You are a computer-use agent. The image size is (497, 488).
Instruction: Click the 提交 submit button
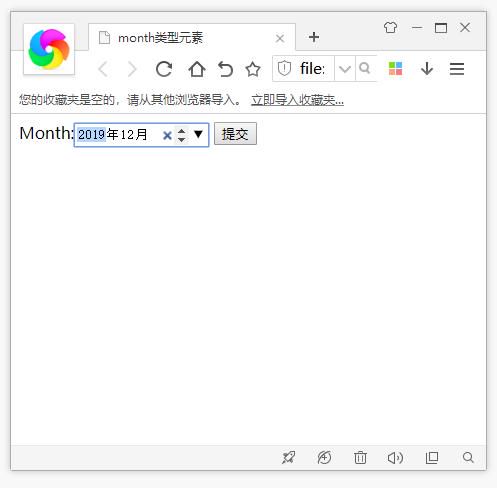pos(235,134)
